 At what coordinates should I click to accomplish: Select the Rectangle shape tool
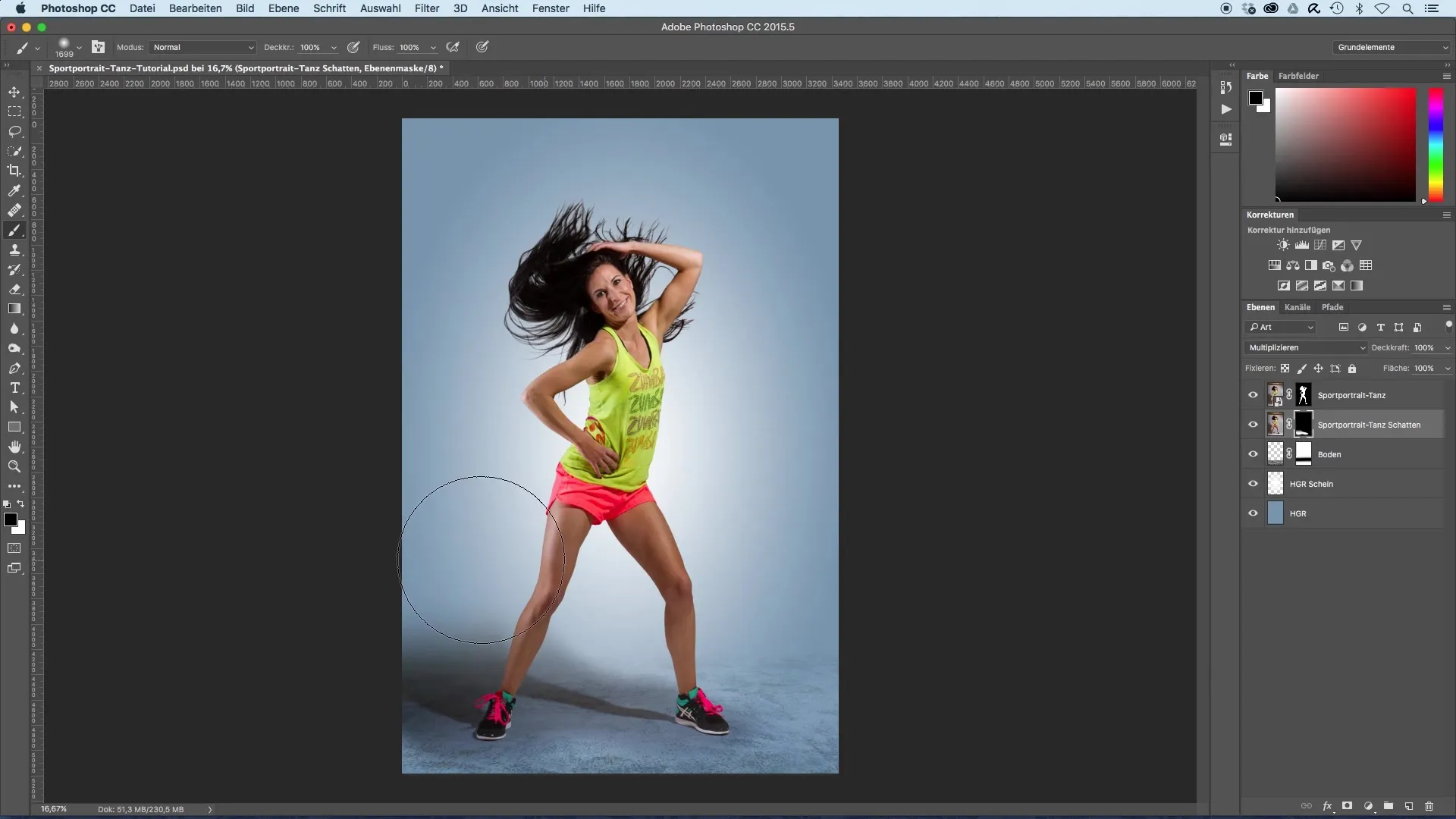(x=14, y=427)
